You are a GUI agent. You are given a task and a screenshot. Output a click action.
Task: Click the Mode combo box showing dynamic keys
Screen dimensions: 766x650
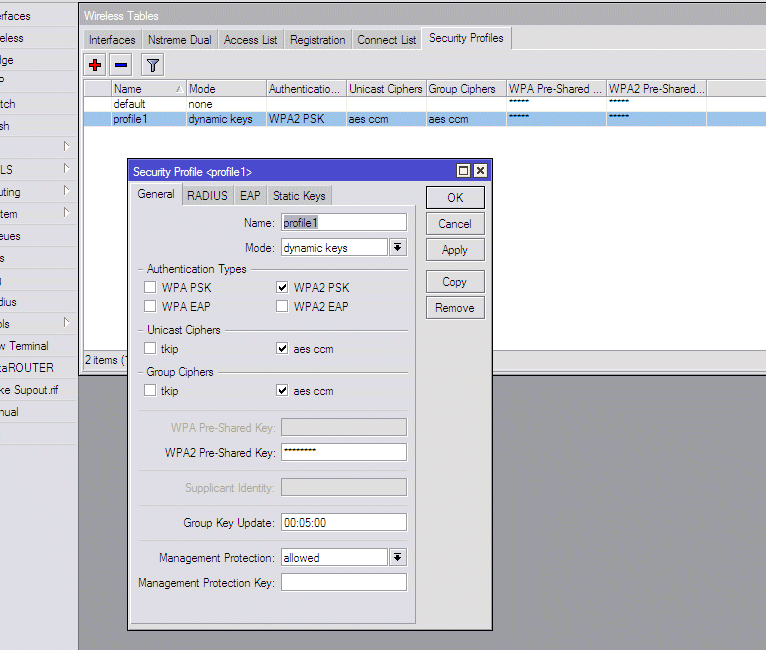point(335,248)
